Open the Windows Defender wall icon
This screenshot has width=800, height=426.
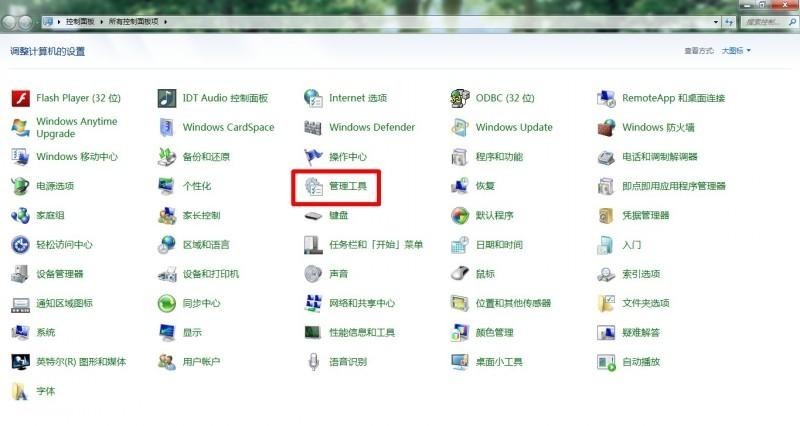pyautogui.click(x=313, y=128)
